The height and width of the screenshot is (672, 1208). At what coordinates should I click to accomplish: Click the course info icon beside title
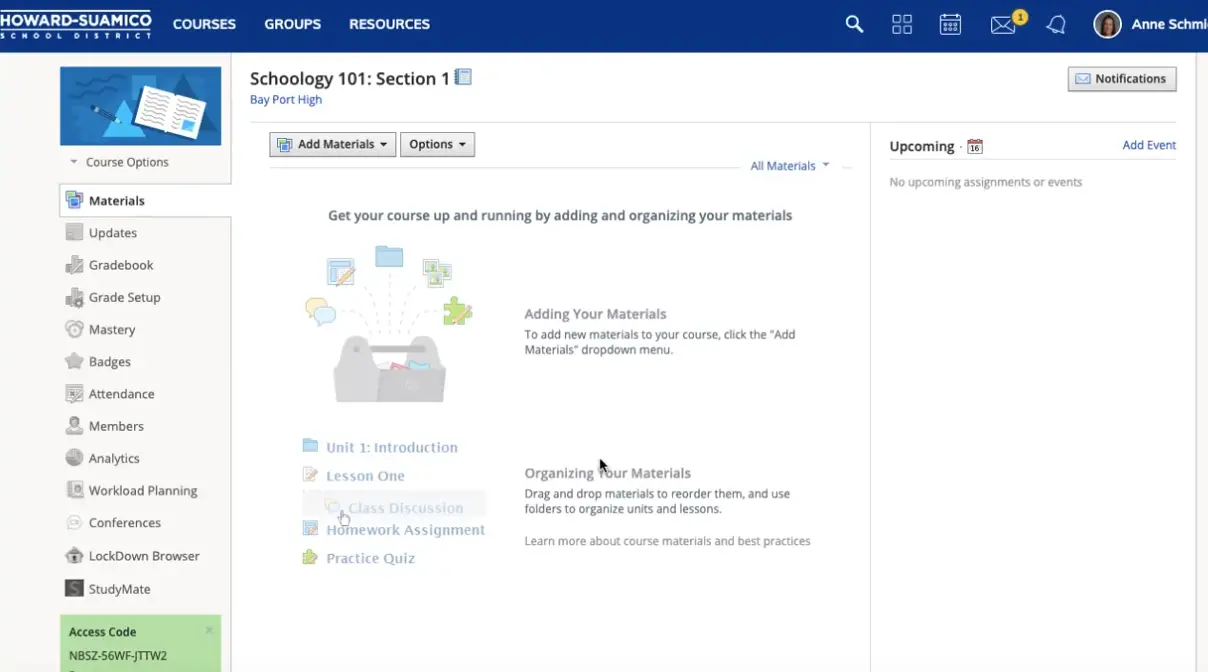[463, 77]
